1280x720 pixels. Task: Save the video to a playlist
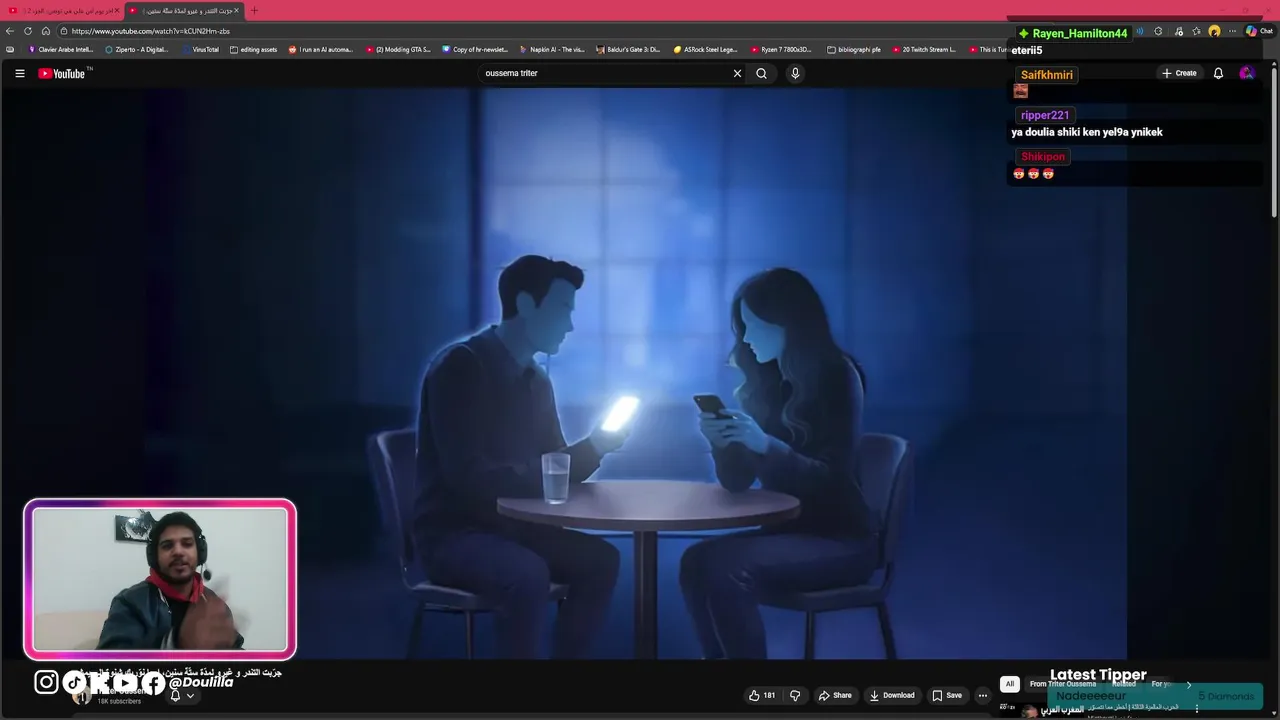(x=947, y=695)
